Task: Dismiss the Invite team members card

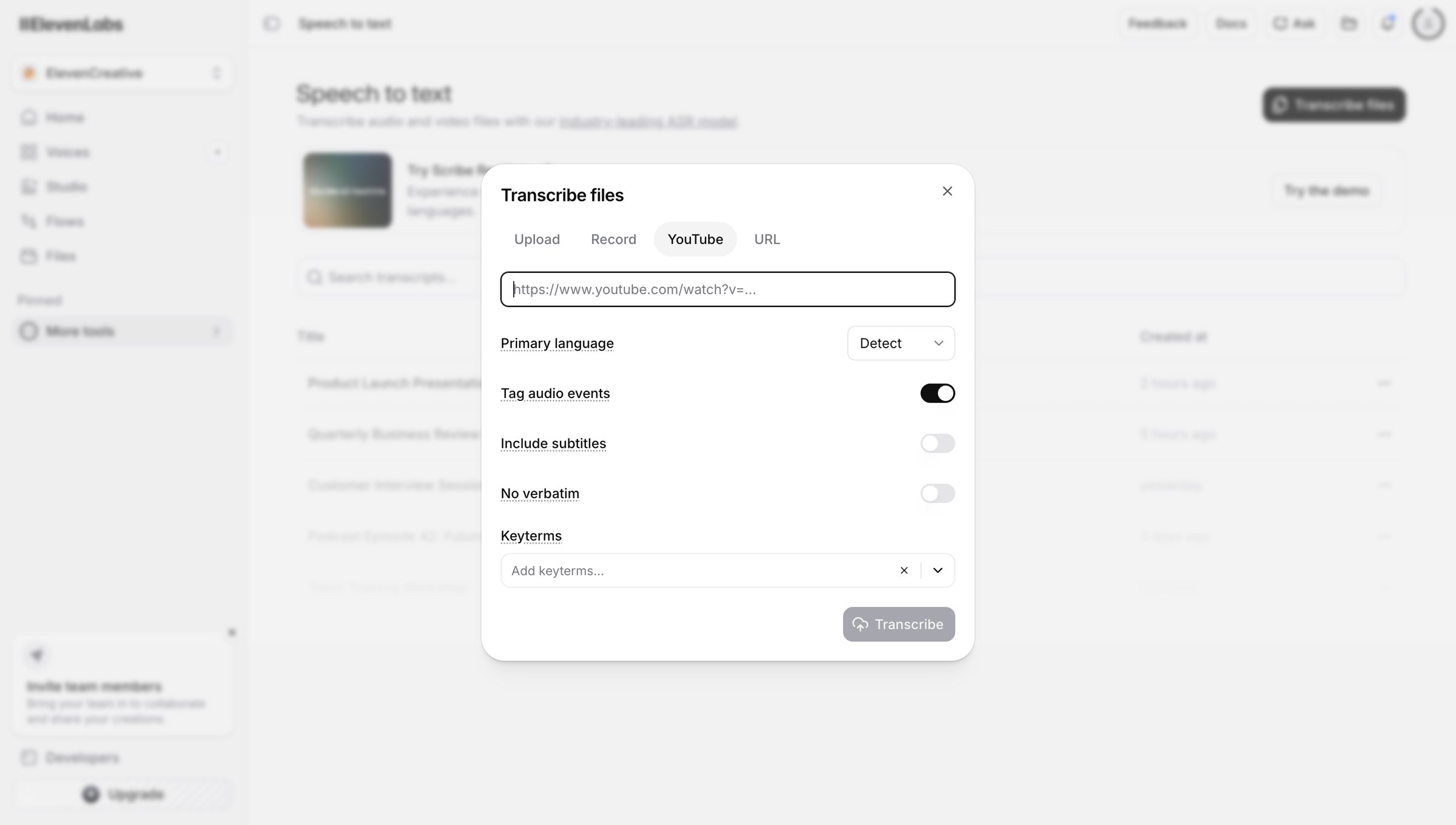Action: [231, 632]
